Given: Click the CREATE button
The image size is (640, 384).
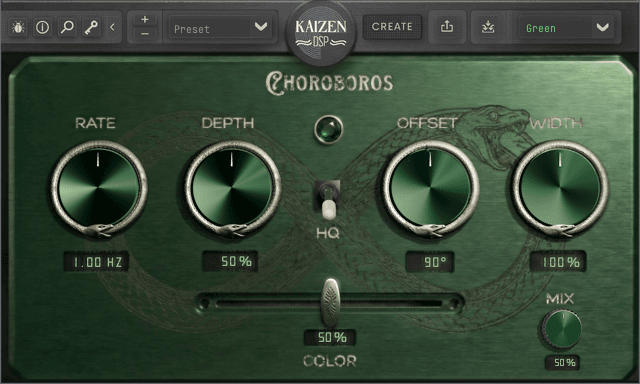Looking at the screenshot, I should click(x=392, y=27).
